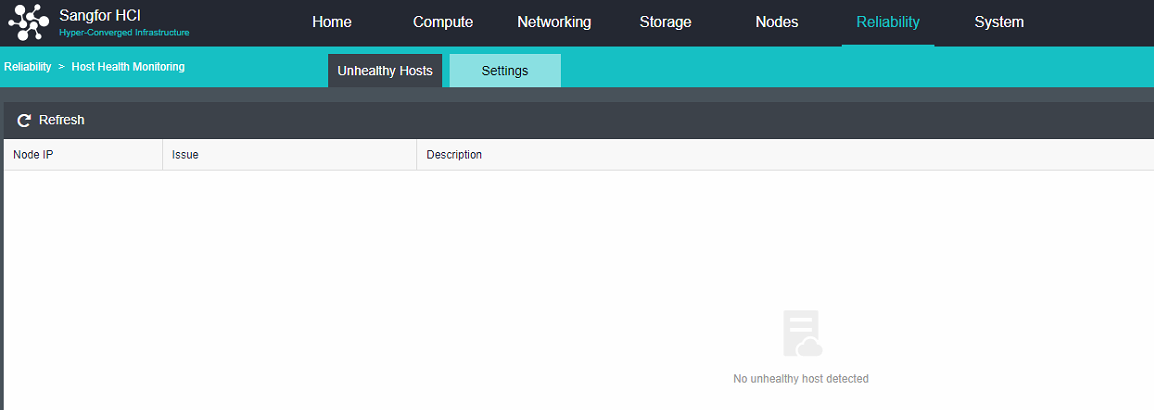Screen dimensions: 1154x410
Task: Click the Sangfor HCI product title text
Action: pos(93,15)
